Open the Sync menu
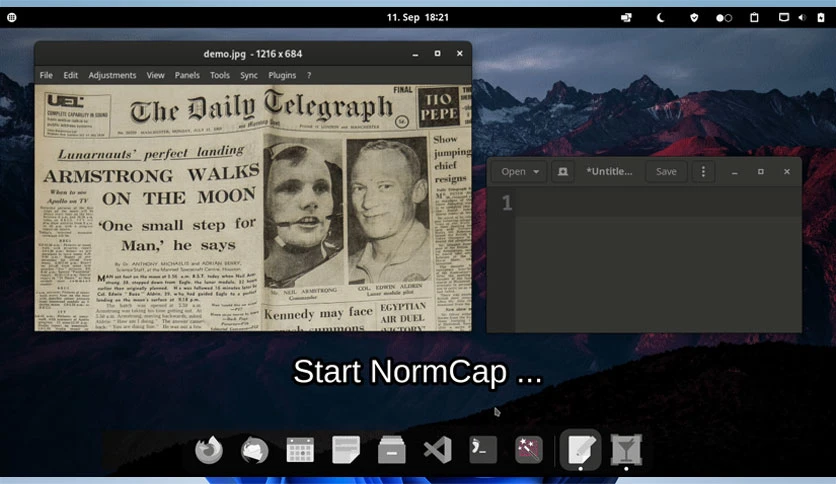Screen dimensions: 836x484 (249, 75)
